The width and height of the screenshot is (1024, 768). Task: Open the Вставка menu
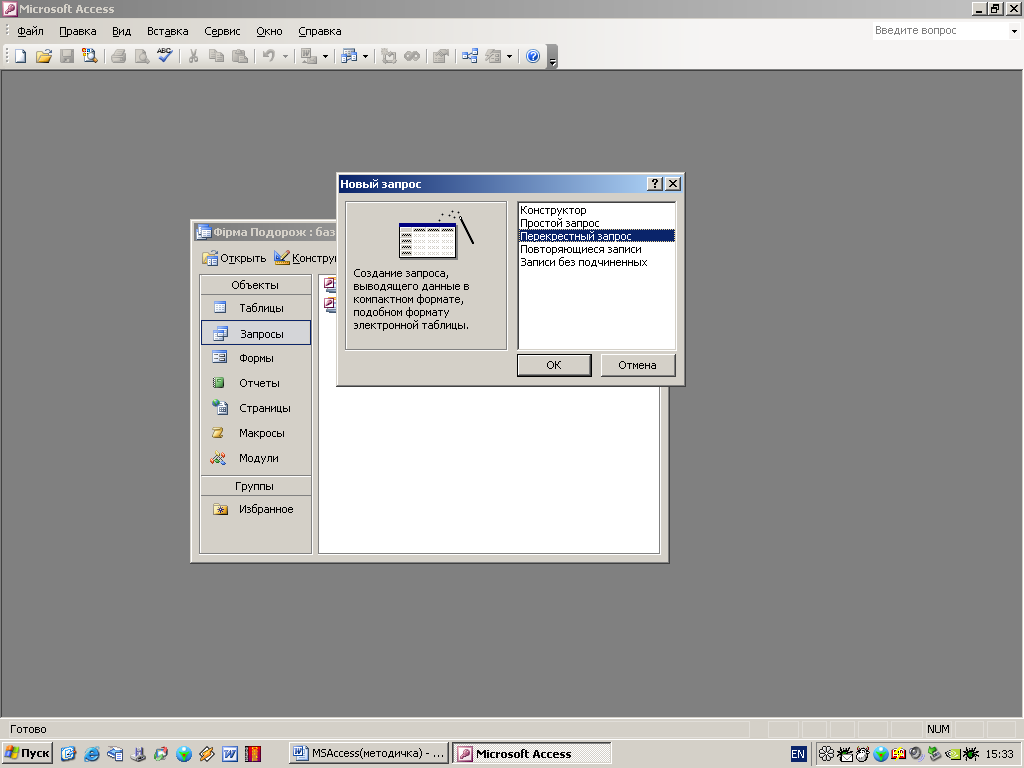click(x=167, y=31)
